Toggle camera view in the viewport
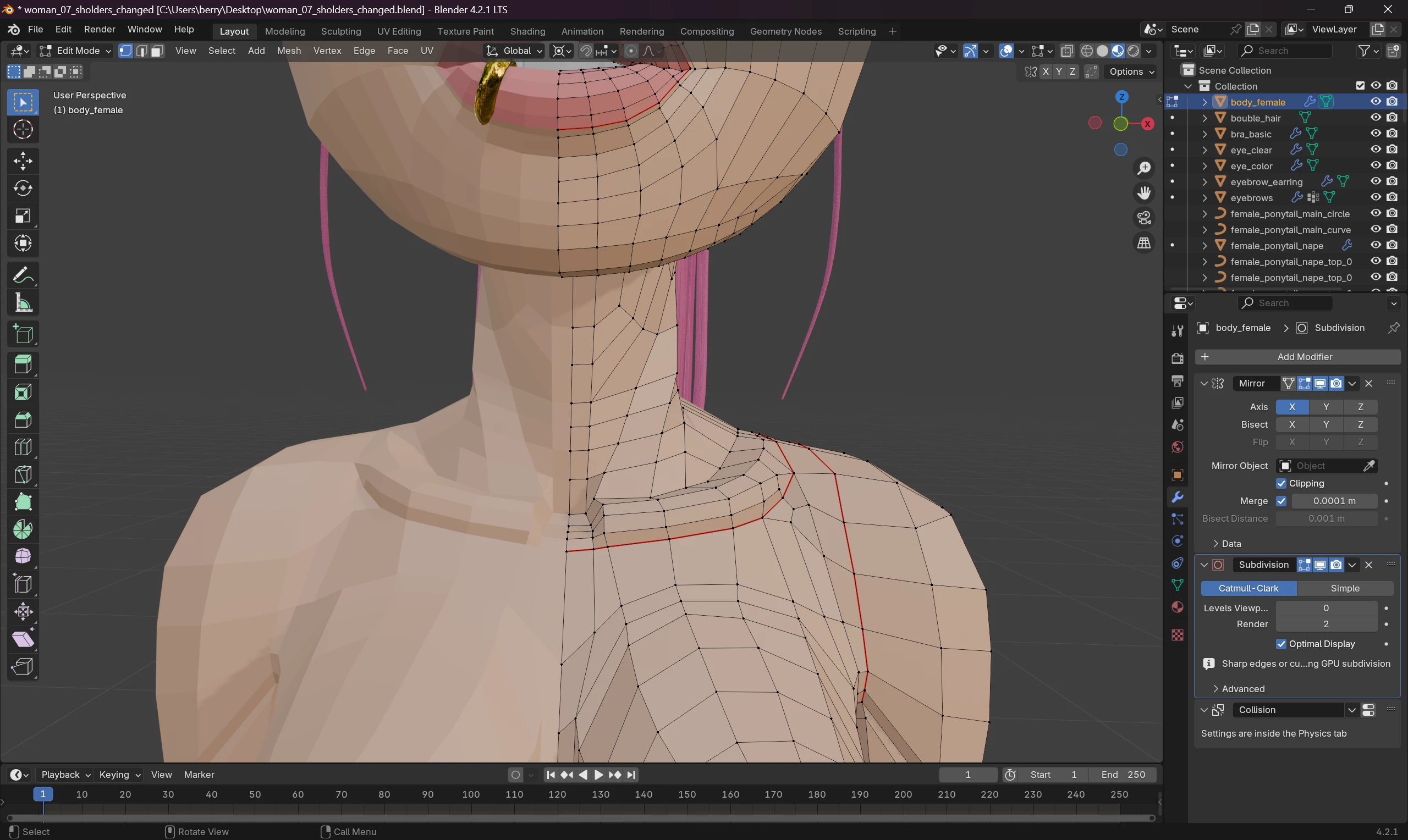Viewport: 1408px width, 840px height. coord(1143,218)
